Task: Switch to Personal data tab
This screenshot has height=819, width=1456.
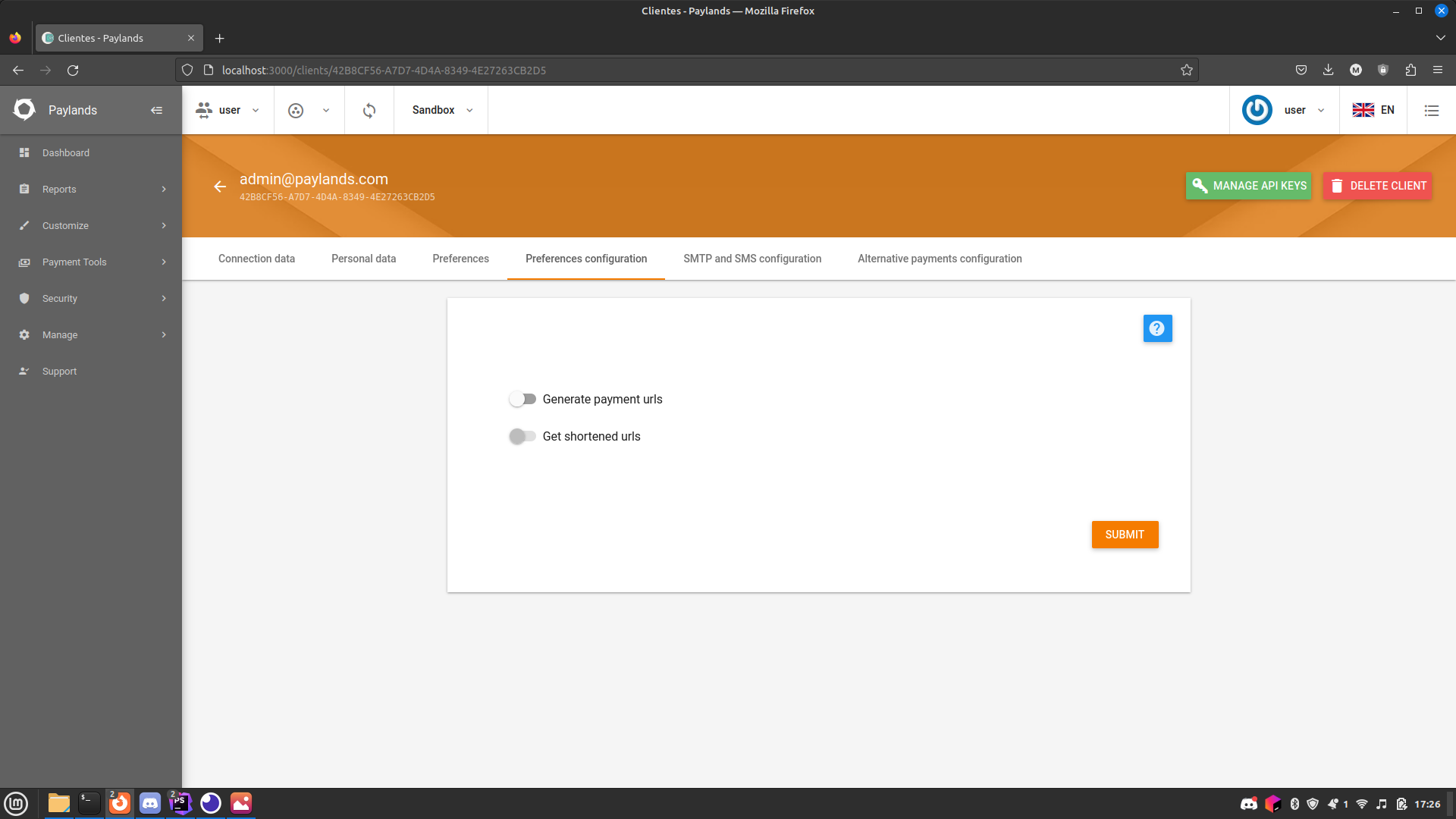Action: click(364, 259)
